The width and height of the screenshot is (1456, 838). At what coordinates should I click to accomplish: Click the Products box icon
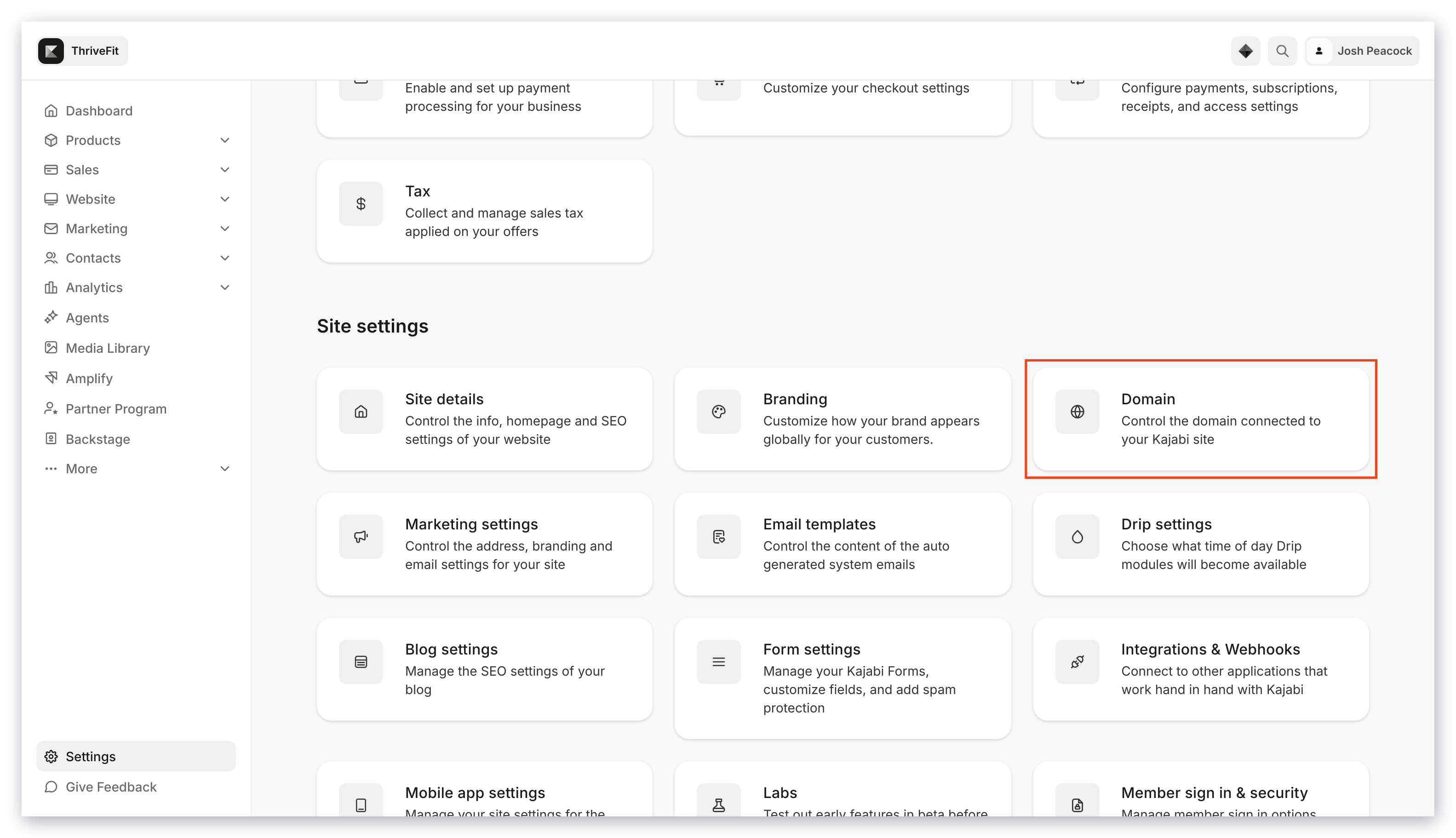(x=51, y=140)
